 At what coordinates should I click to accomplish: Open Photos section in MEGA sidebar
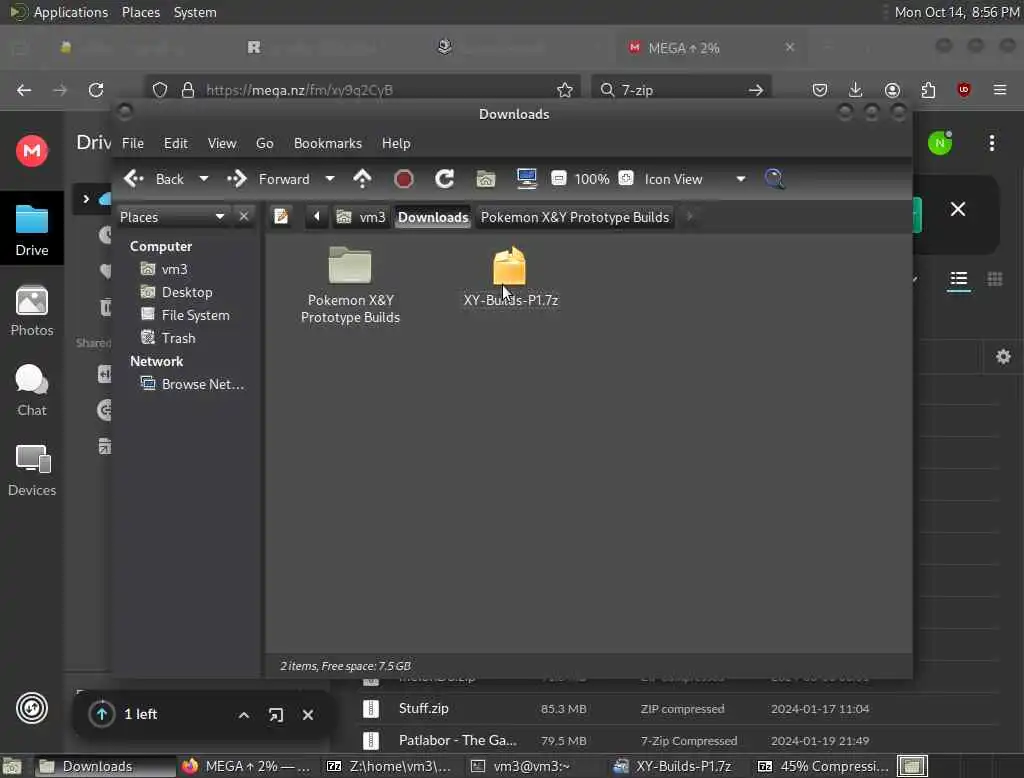point(31,311)
